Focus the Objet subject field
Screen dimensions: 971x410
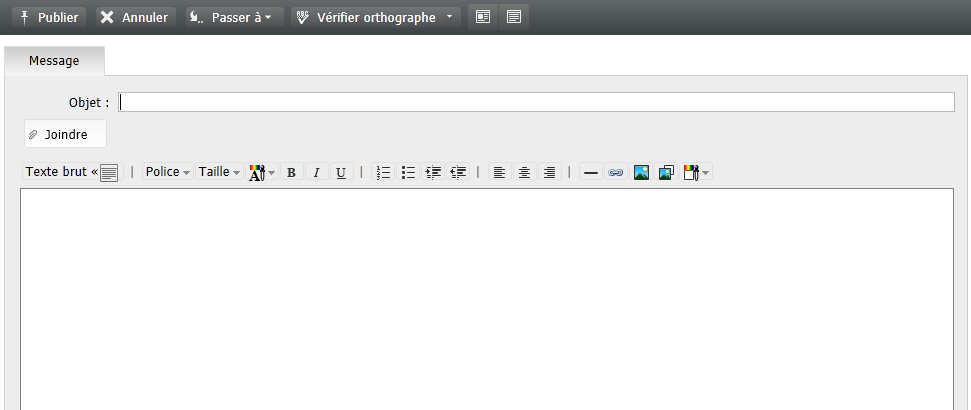coord(536,102)
